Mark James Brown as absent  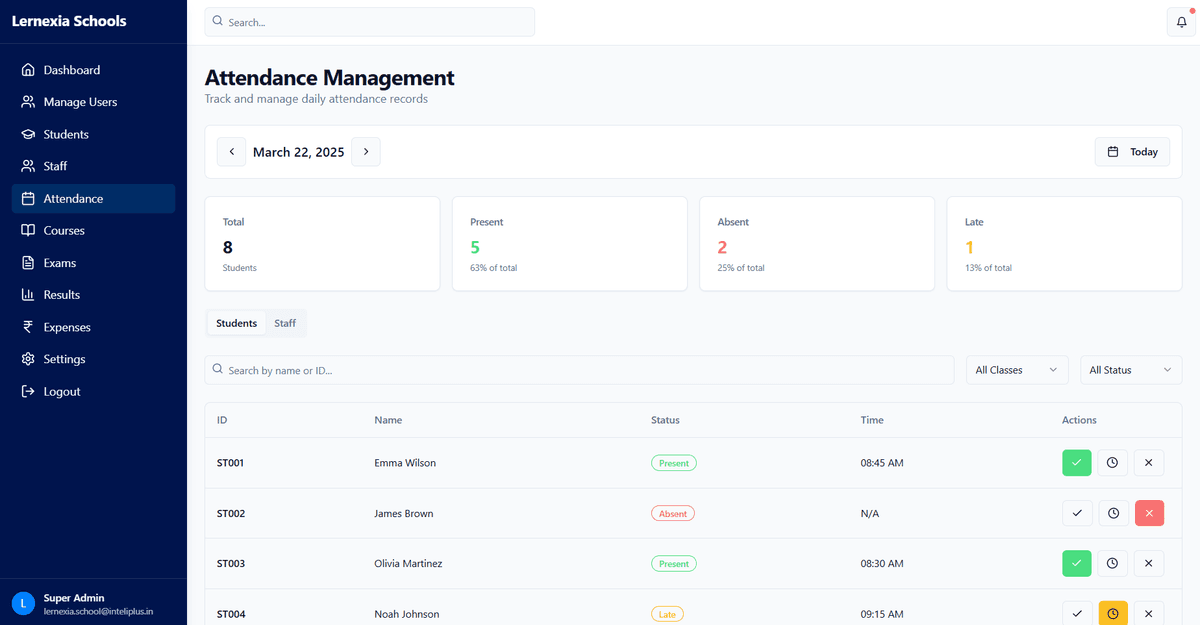pos(1149,512)
